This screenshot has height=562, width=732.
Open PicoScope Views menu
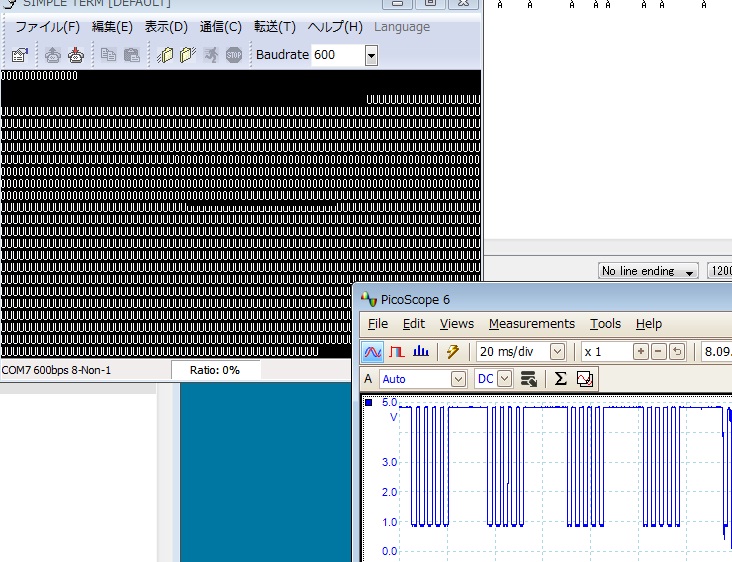click(x=457, y=324)
